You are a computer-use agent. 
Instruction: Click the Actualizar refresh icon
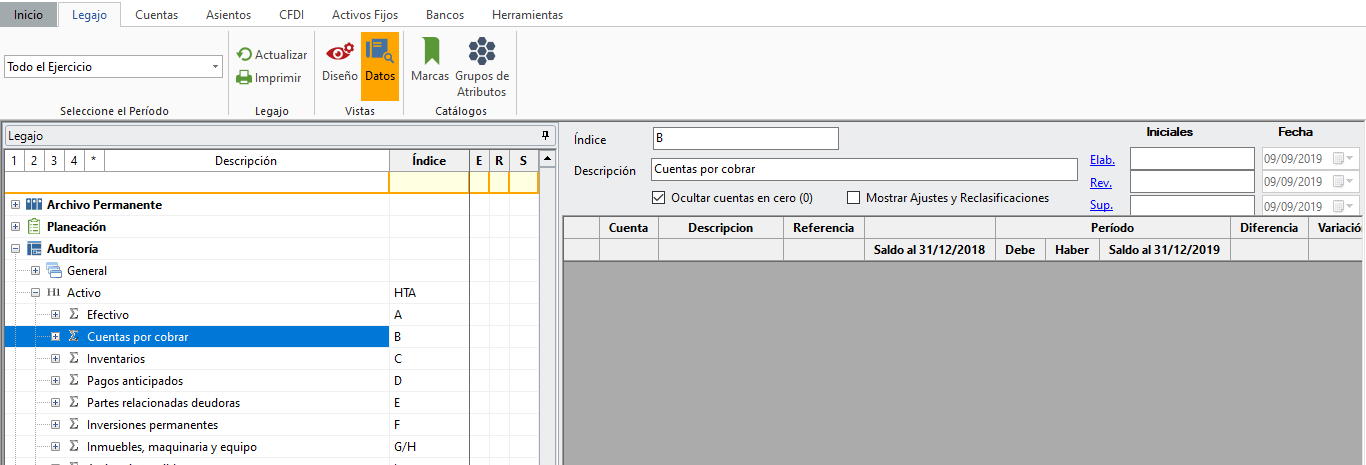click(244, 55)
